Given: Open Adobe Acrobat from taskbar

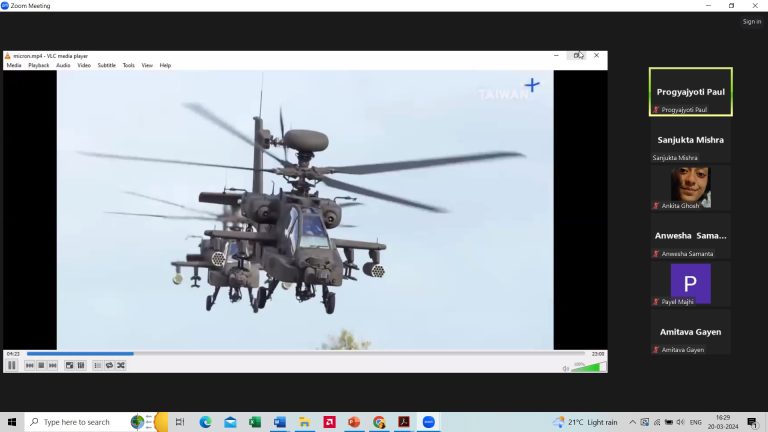Looking at the screenshot, I should (x=404, y=422).
